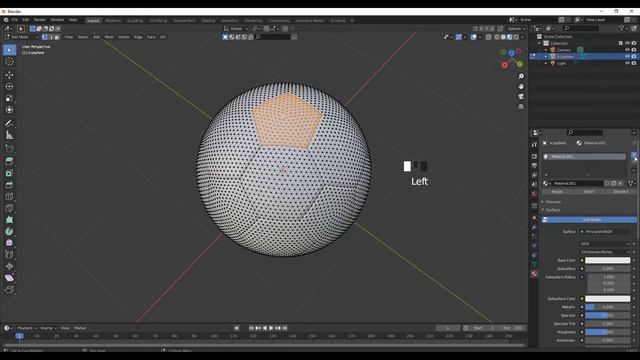Toggle Camera visibility eye in outliner
The height and width of the screenshot is (360, 640).
tap(627, 50)
